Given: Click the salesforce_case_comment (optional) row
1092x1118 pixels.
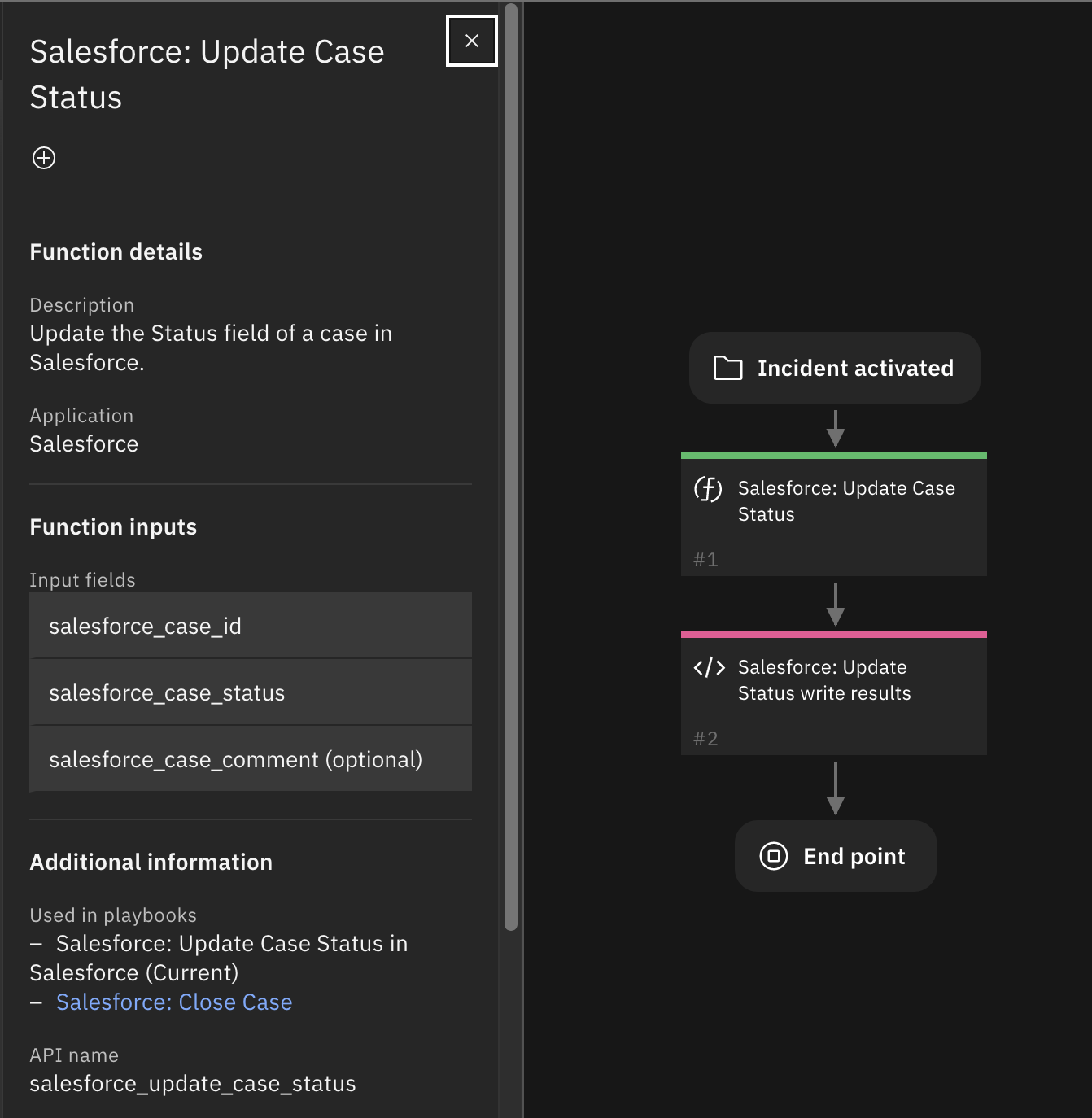Looking at the screenshot, I should [251, 759].
